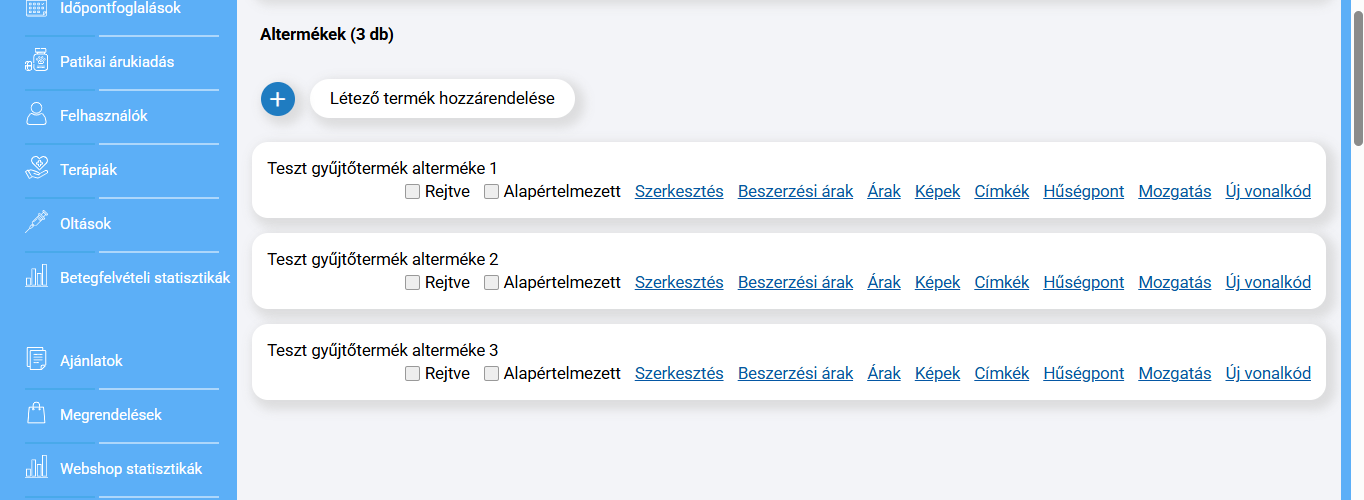Click Létező termék hozzárendelése button
The width and height of the screenshot is (1364, 500).
[x=442, y=99]
